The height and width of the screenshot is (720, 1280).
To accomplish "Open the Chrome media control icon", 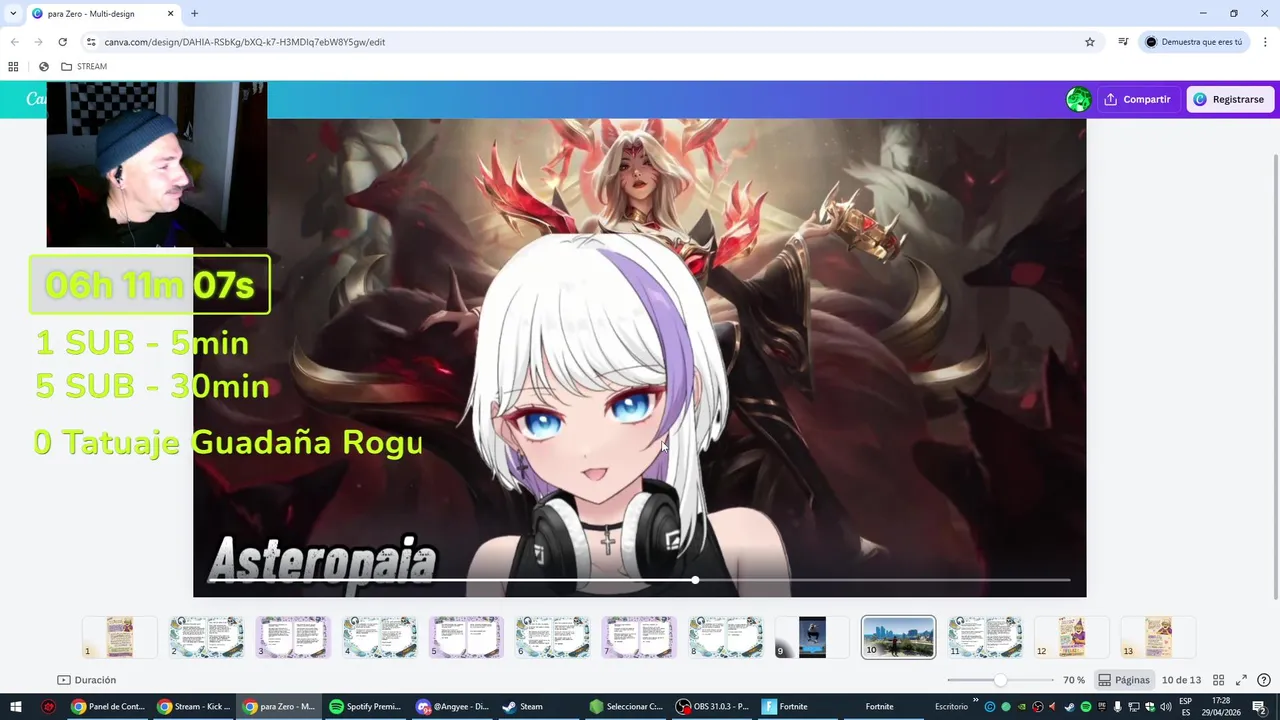I will point(1123,42).
